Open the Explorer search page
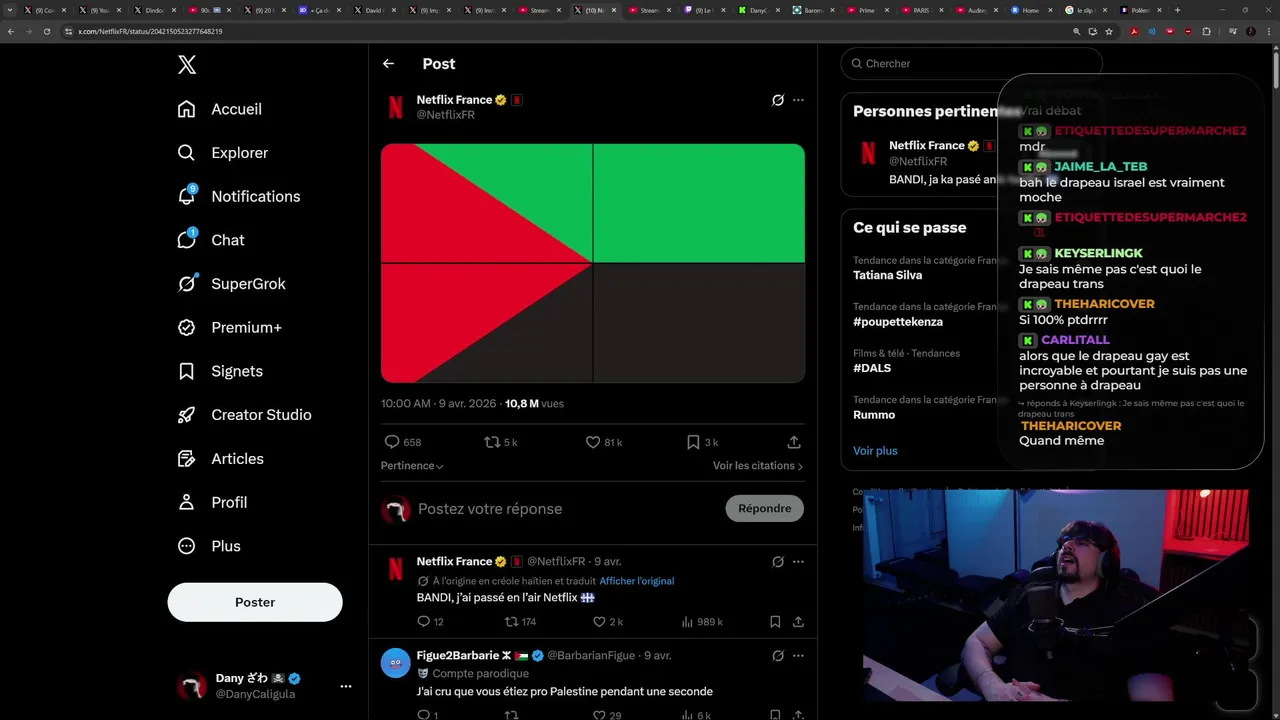This screenshot has height=720, width=1280. point(223,153)
